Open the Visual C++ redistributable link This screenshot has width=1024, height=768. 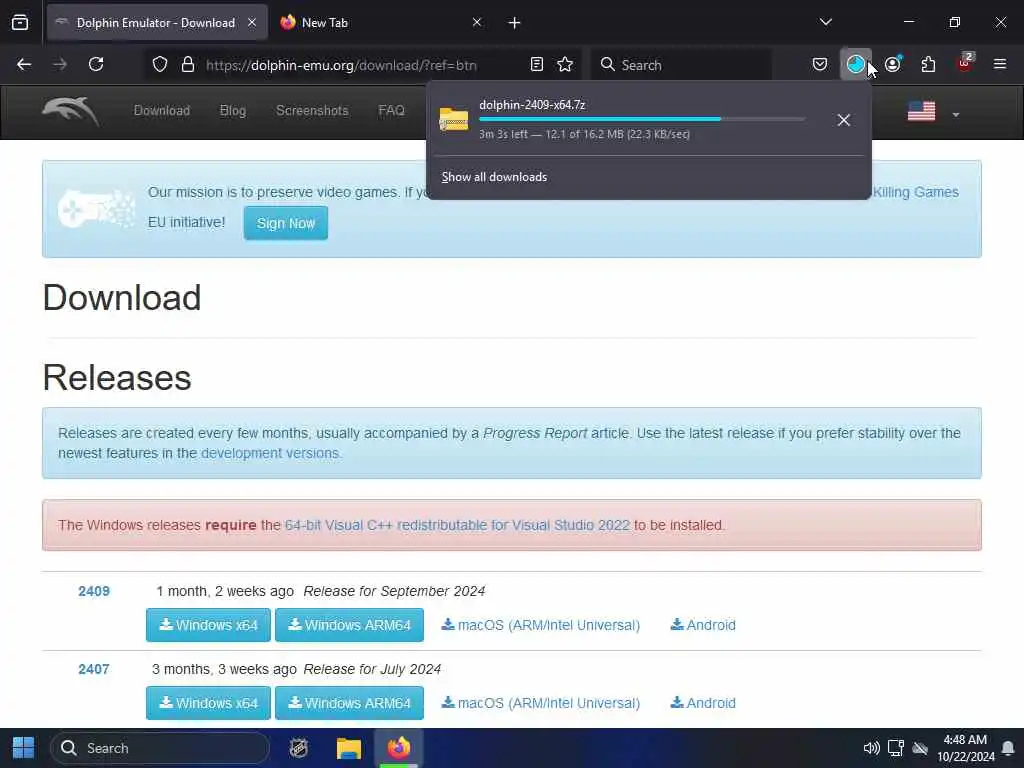457,525
